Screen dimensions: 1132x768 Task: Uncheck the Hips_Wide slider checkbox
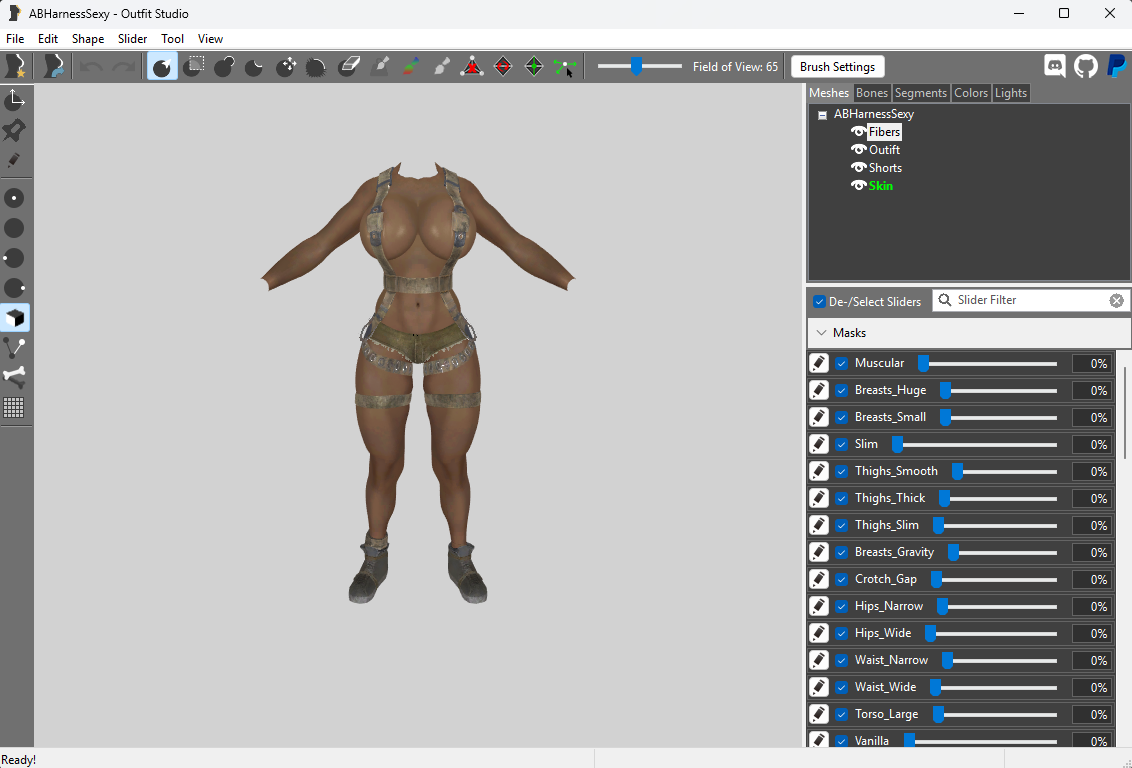[842, 633]
